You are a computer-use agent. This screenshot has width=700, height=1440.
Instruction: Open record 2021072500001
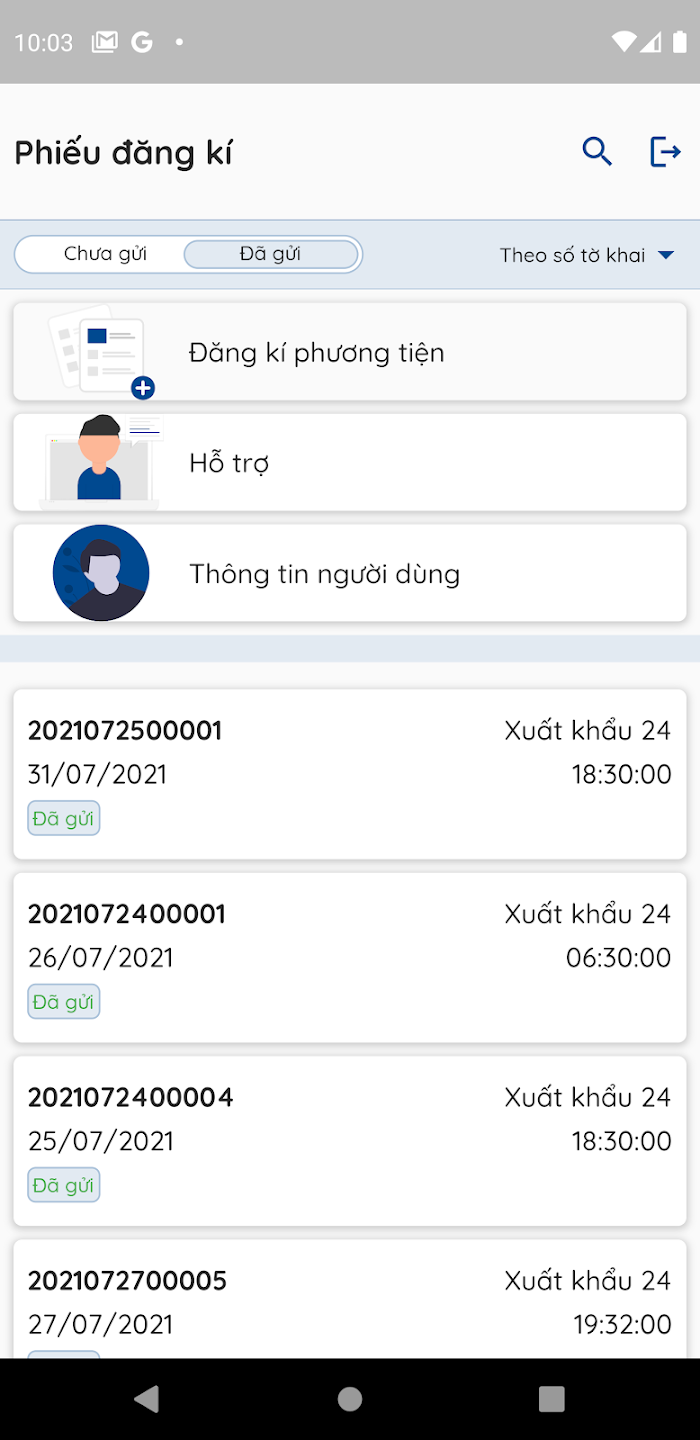coord(350,775)
